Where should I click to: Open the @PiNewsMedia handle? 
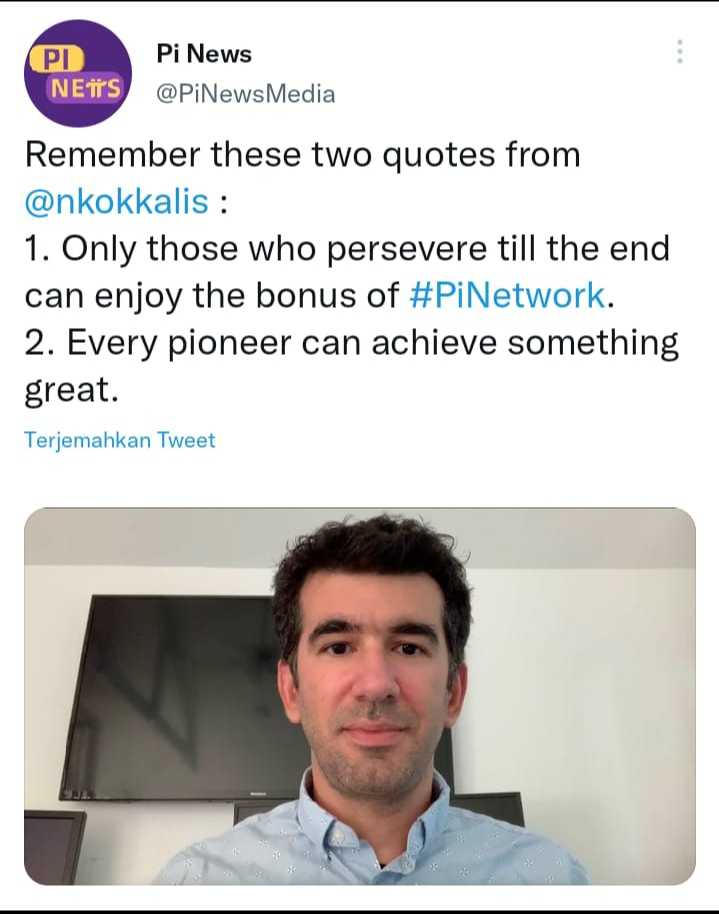pos(245,94)
